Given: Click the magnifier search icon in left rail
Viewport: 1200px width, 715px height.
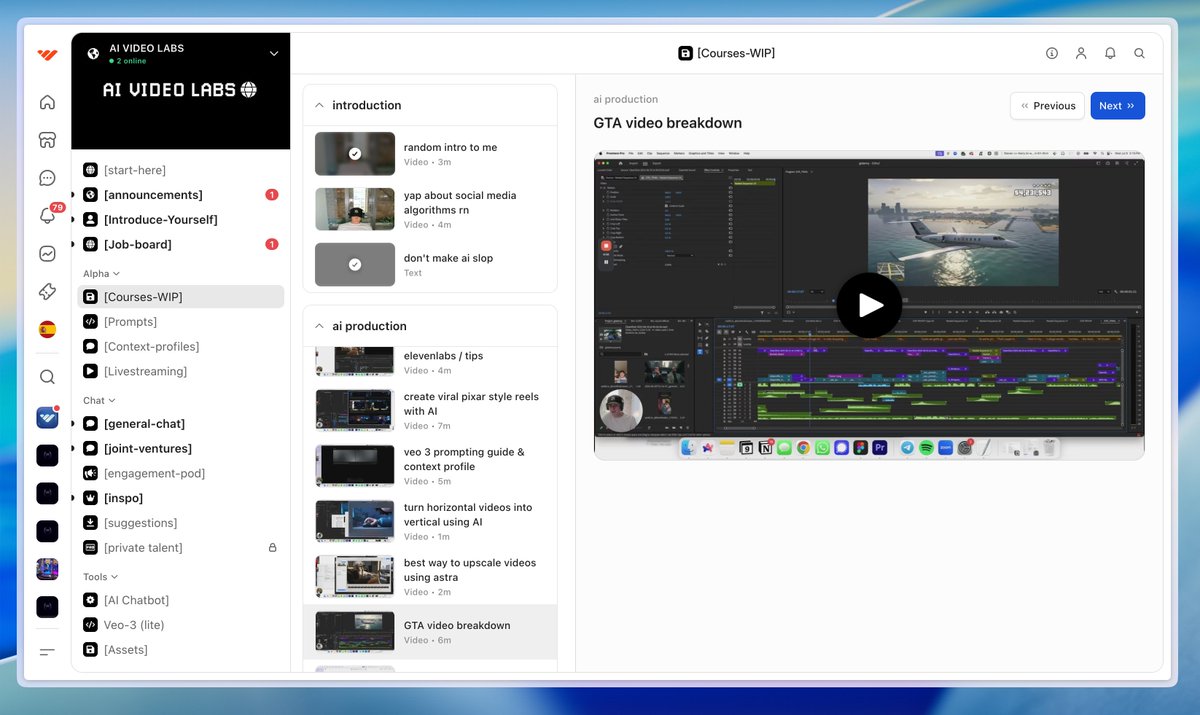Looking at the screenshot, I should click(47, 377).
